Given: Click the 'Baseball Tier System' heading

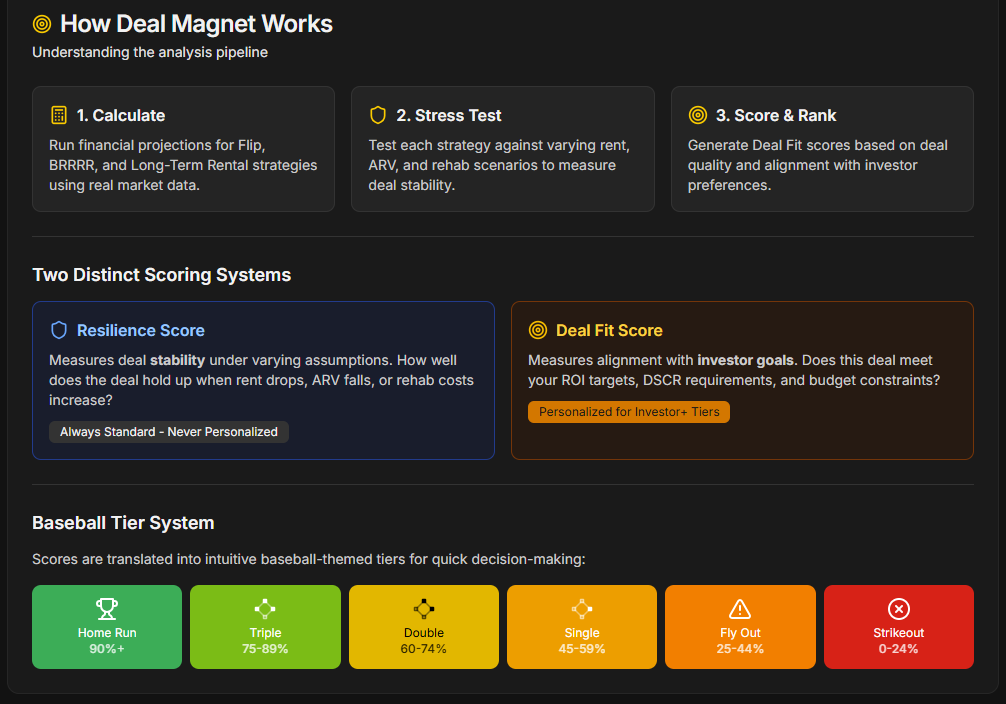Looking at the screenshot, I should coord(123,523).
